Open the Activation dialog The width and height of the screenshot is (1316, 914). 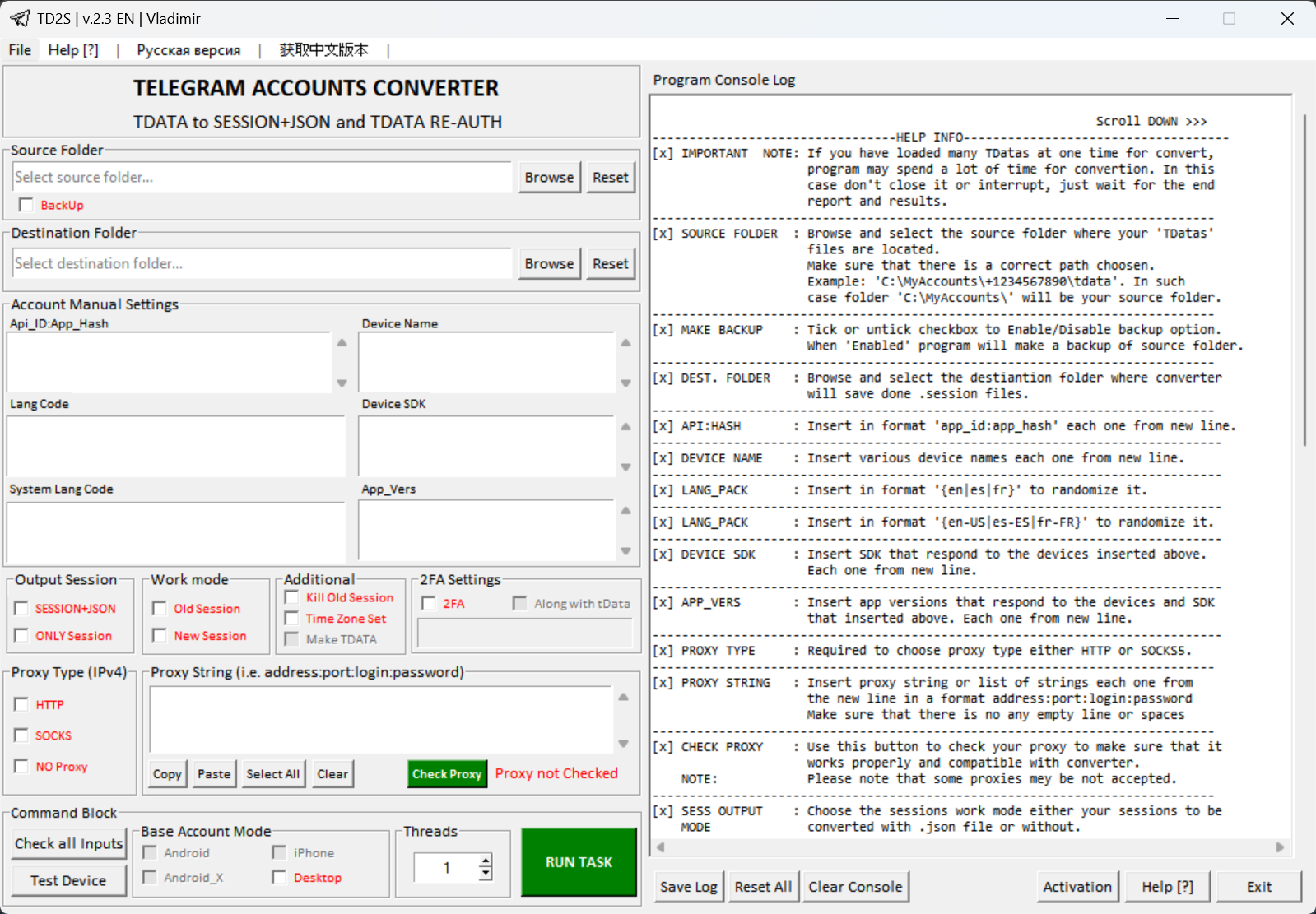click(x=1077, y=887)
